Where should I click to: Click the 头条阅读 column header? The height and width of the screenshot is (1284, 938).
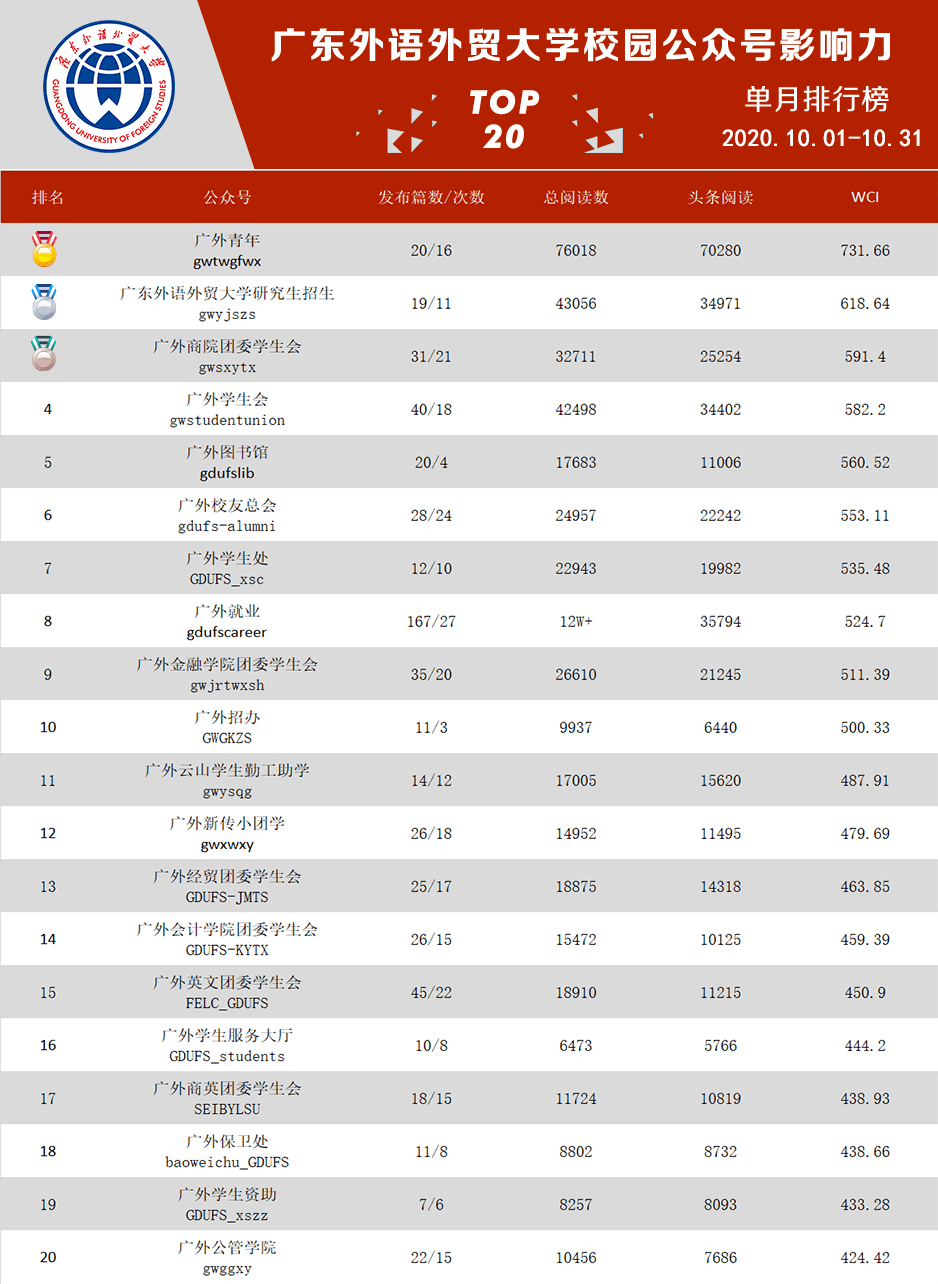pyautogui.click(x=721, y=197)
